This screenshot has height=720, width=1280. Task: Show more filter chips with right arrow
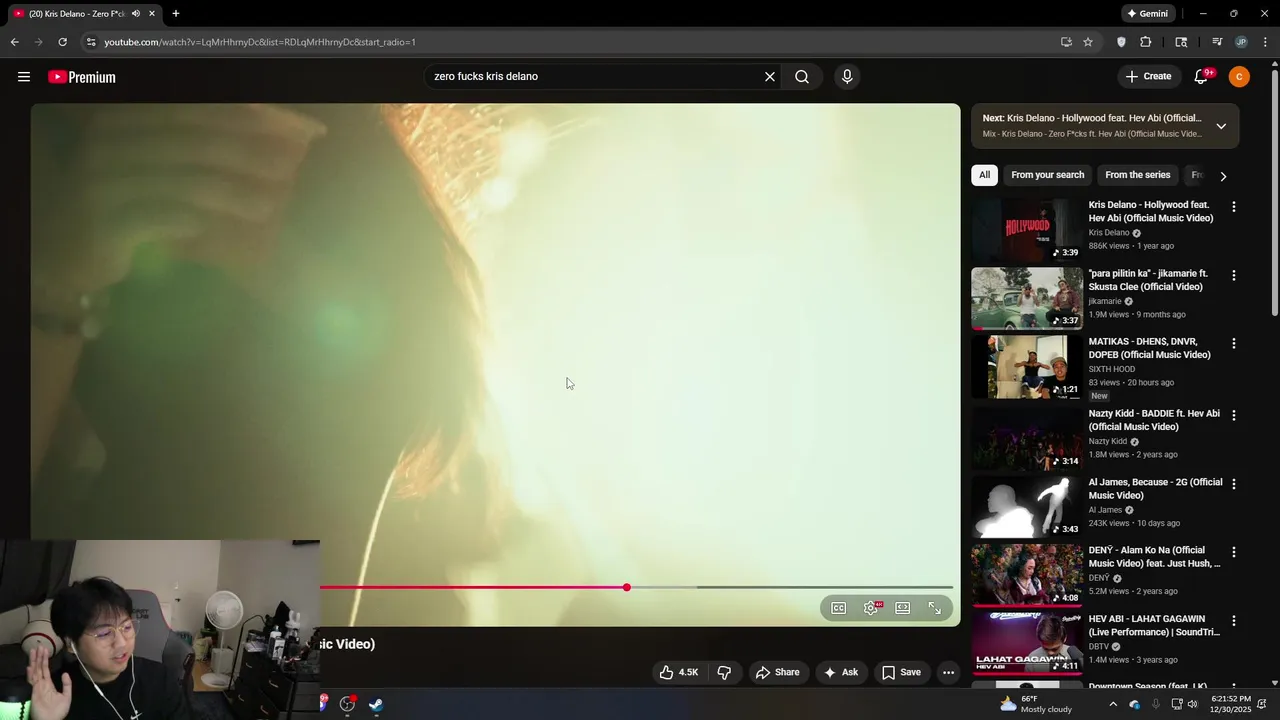pos(1223,176)
